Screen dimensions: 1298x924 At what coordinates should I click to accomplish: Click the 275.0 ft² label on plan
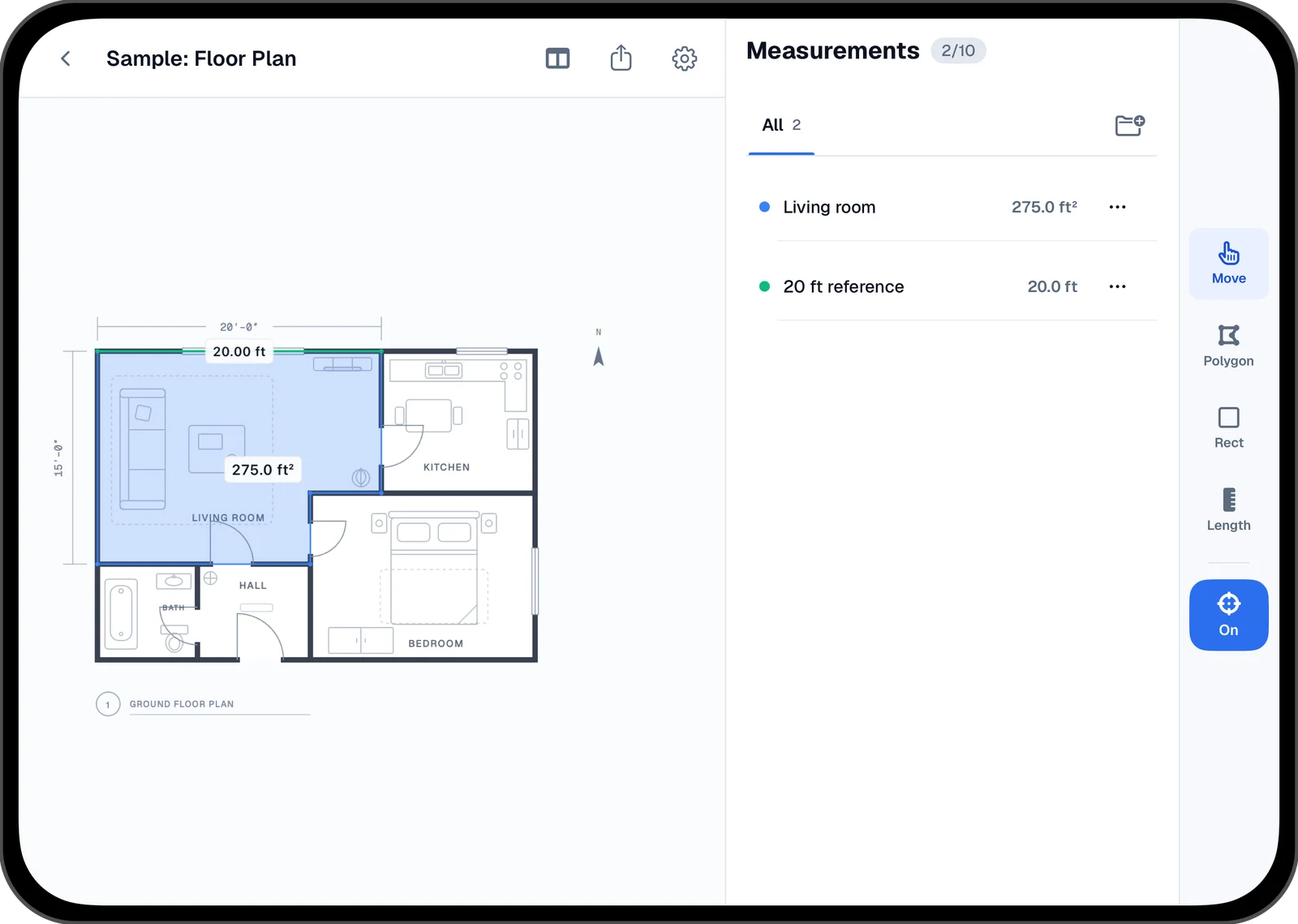(263, 470)
